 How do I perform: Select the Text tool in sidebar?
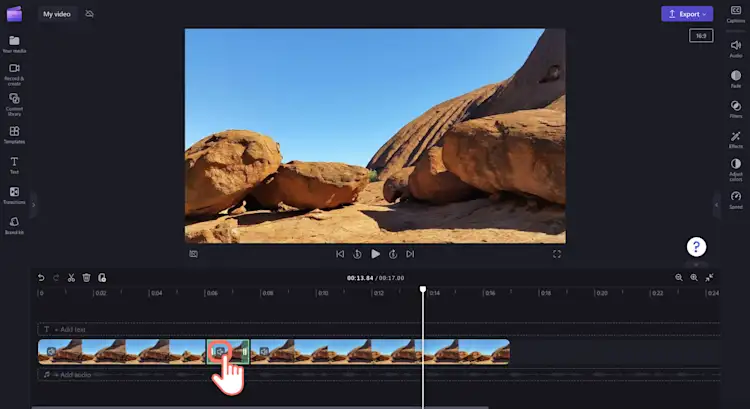click(15, 164)
